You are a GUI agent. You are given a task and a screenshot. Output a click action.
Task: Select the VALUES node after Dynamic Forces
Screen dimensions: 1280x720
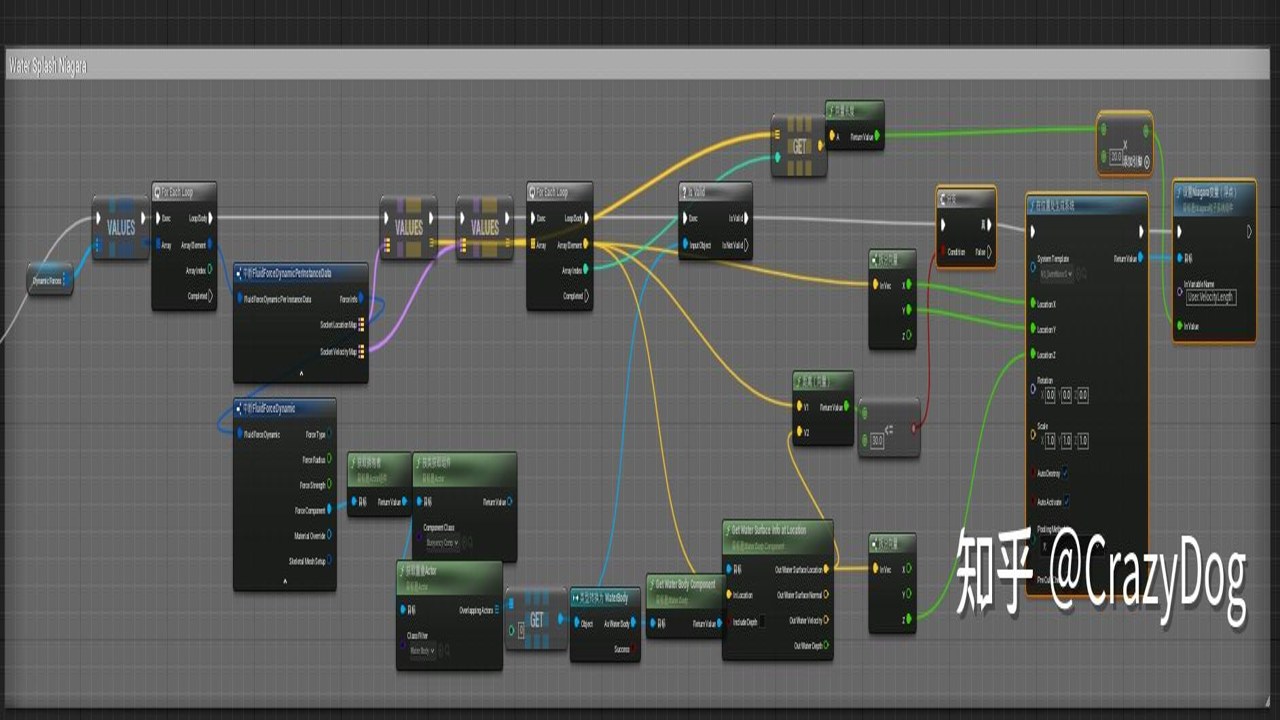click(121, 227)
